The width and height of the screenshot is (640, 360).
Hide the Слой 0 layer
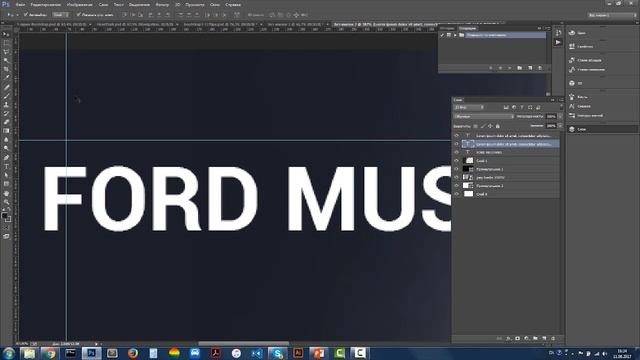coord(457,194)
